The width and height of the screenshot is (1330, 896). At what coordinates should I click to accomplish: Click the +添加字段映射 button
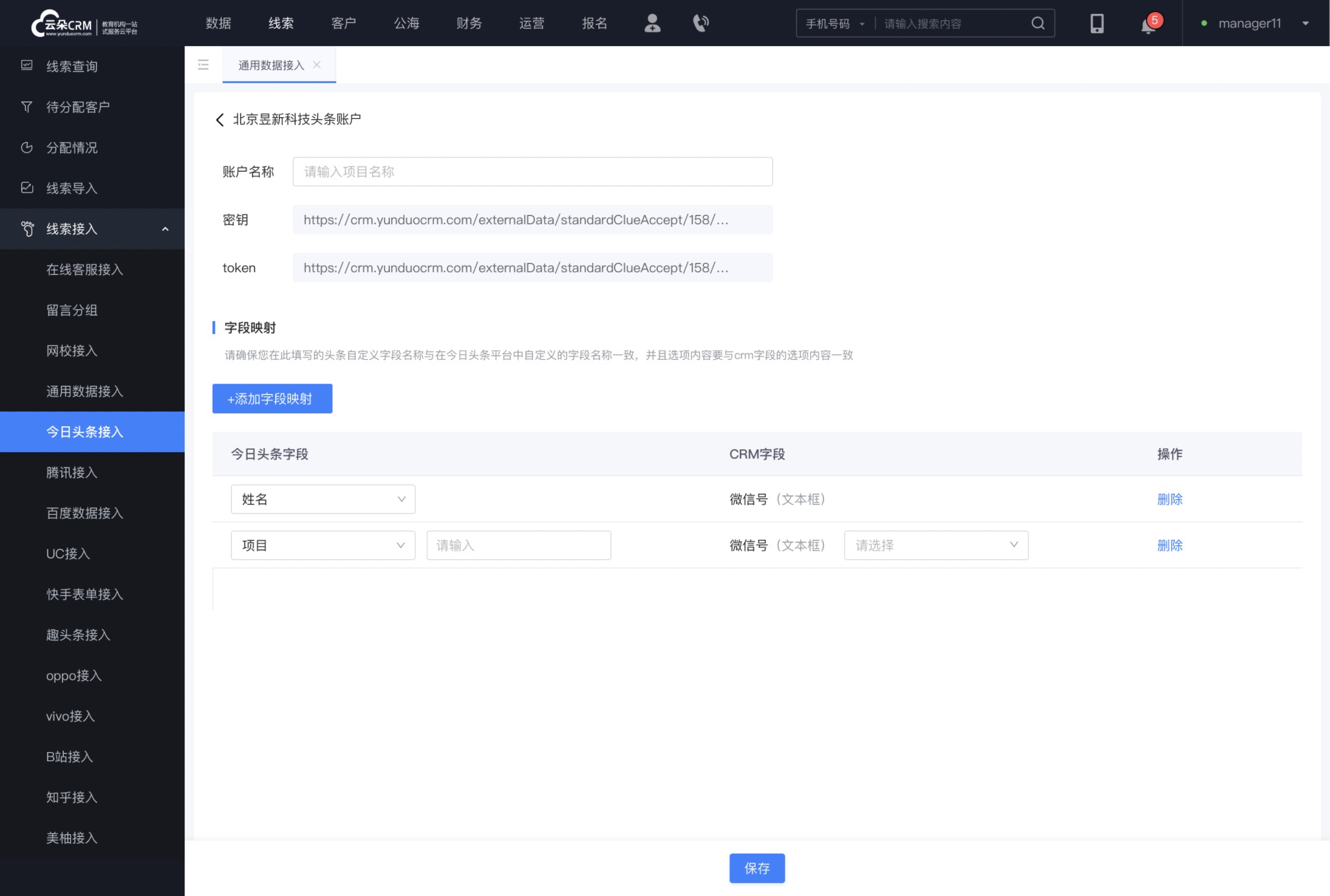pos(271,398)
